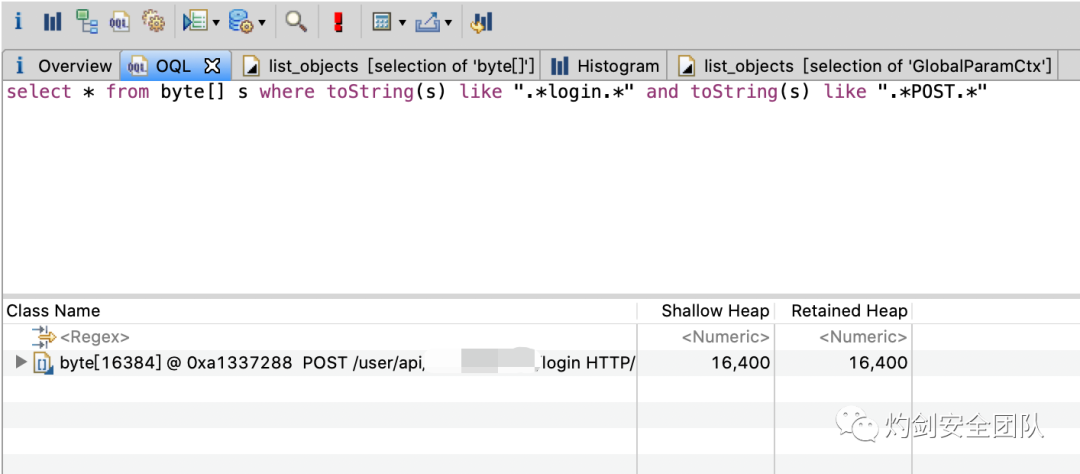Close the OQL tab
The width and height of the screenshot is (1080, 474).
tap(214, 66)
